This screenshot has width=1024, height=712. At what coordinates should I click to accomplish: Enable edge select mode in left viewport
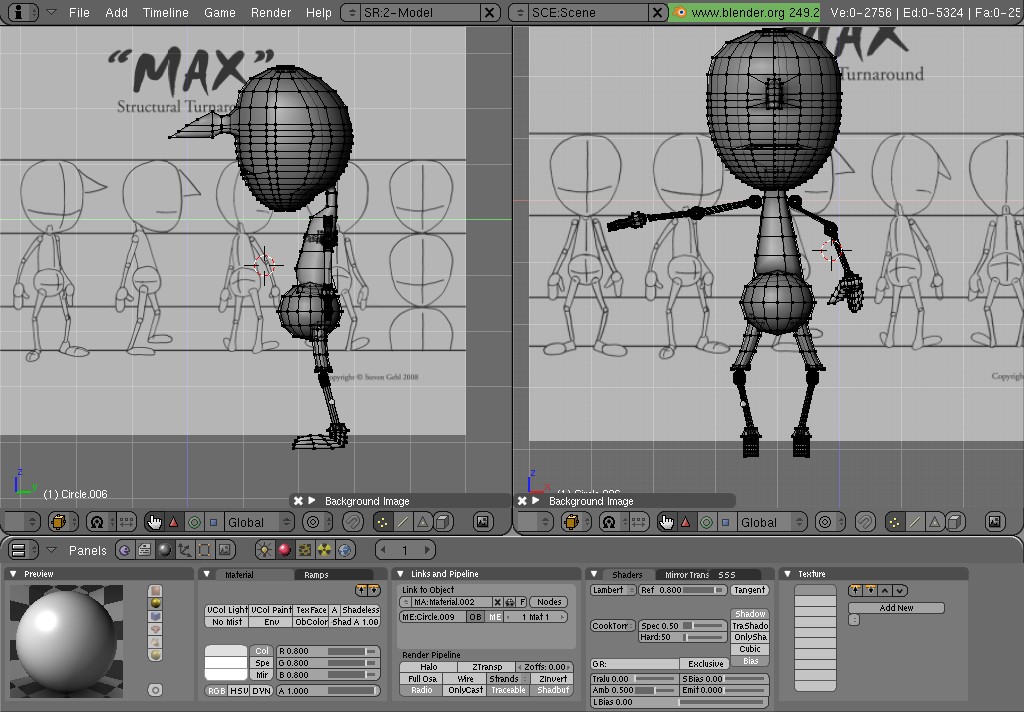403,522
